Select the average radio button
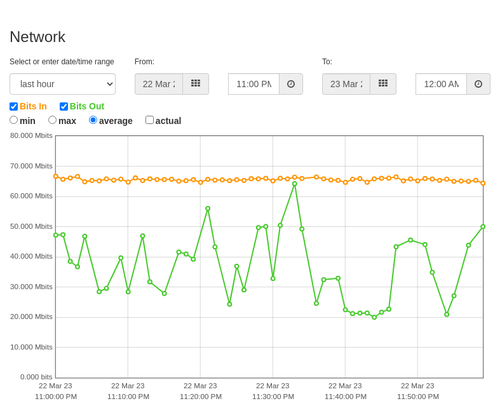 click(x=93, y=120)
